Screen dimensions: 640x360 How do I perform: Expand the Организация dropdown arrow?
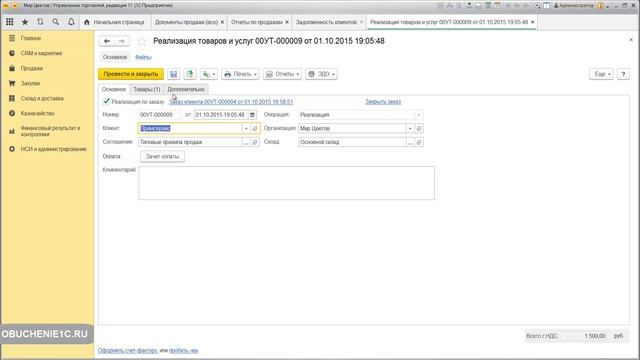pos(410,129)
